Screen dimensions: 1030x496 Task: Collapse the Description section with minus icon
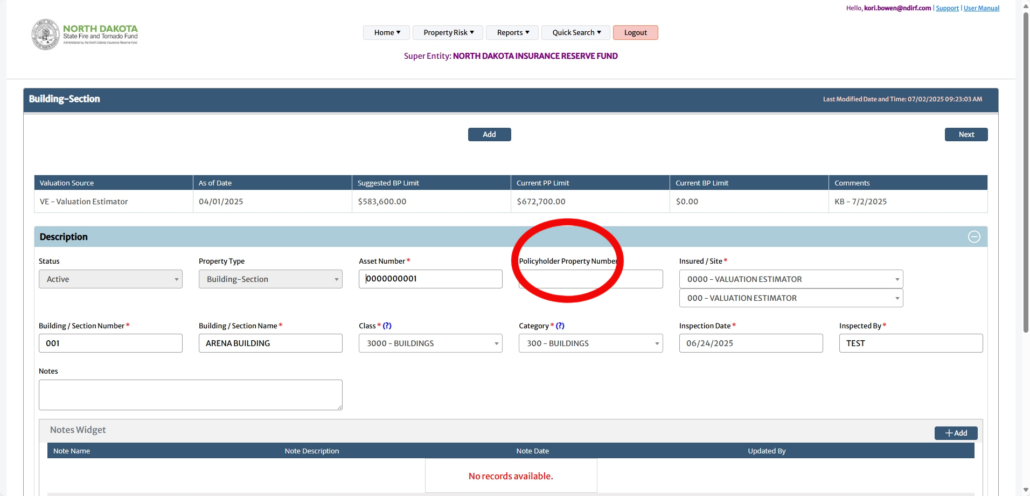[x=974, y=237]
